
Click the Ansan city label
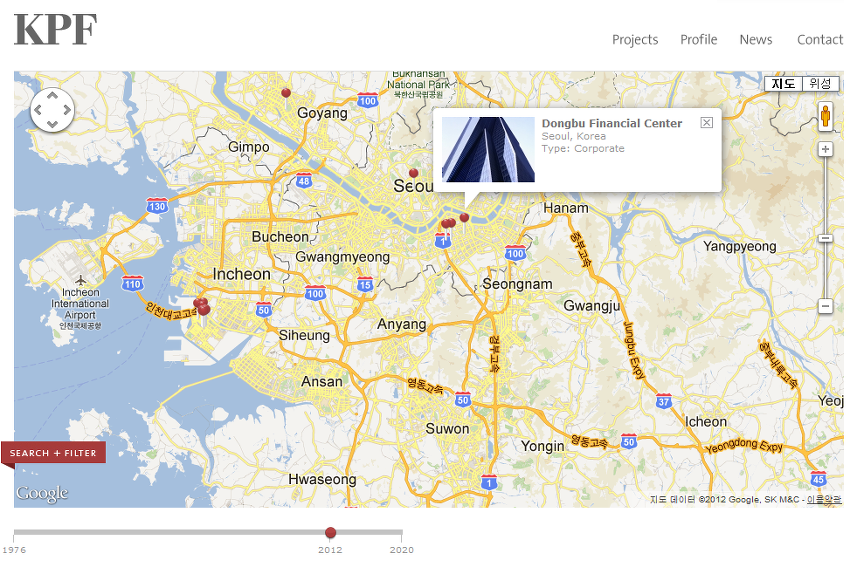[x=321, y=382]
